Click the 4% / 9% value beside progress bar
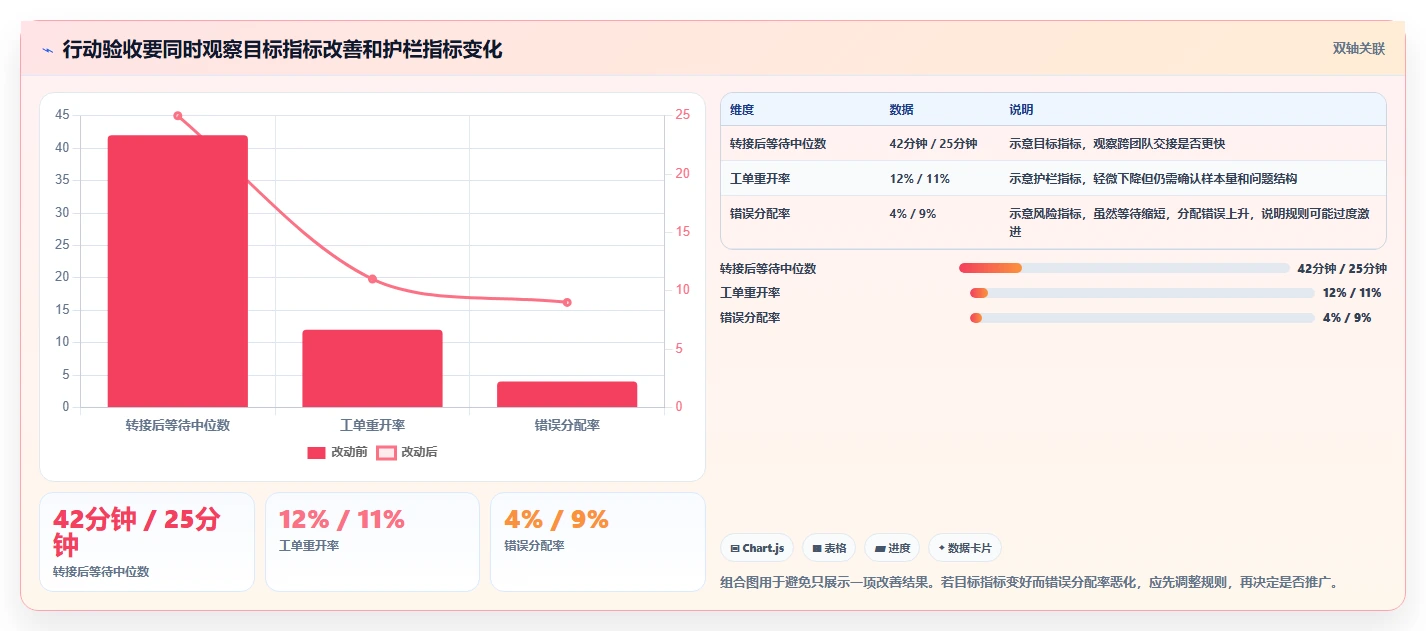Viewport: 1426px width, 631px height. click(x=1347, y=318)
